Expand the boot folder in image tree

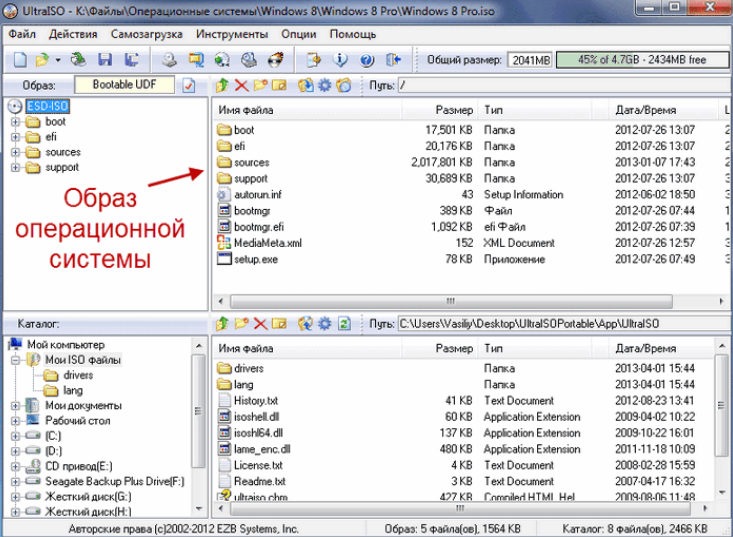(x=15, y=122)
